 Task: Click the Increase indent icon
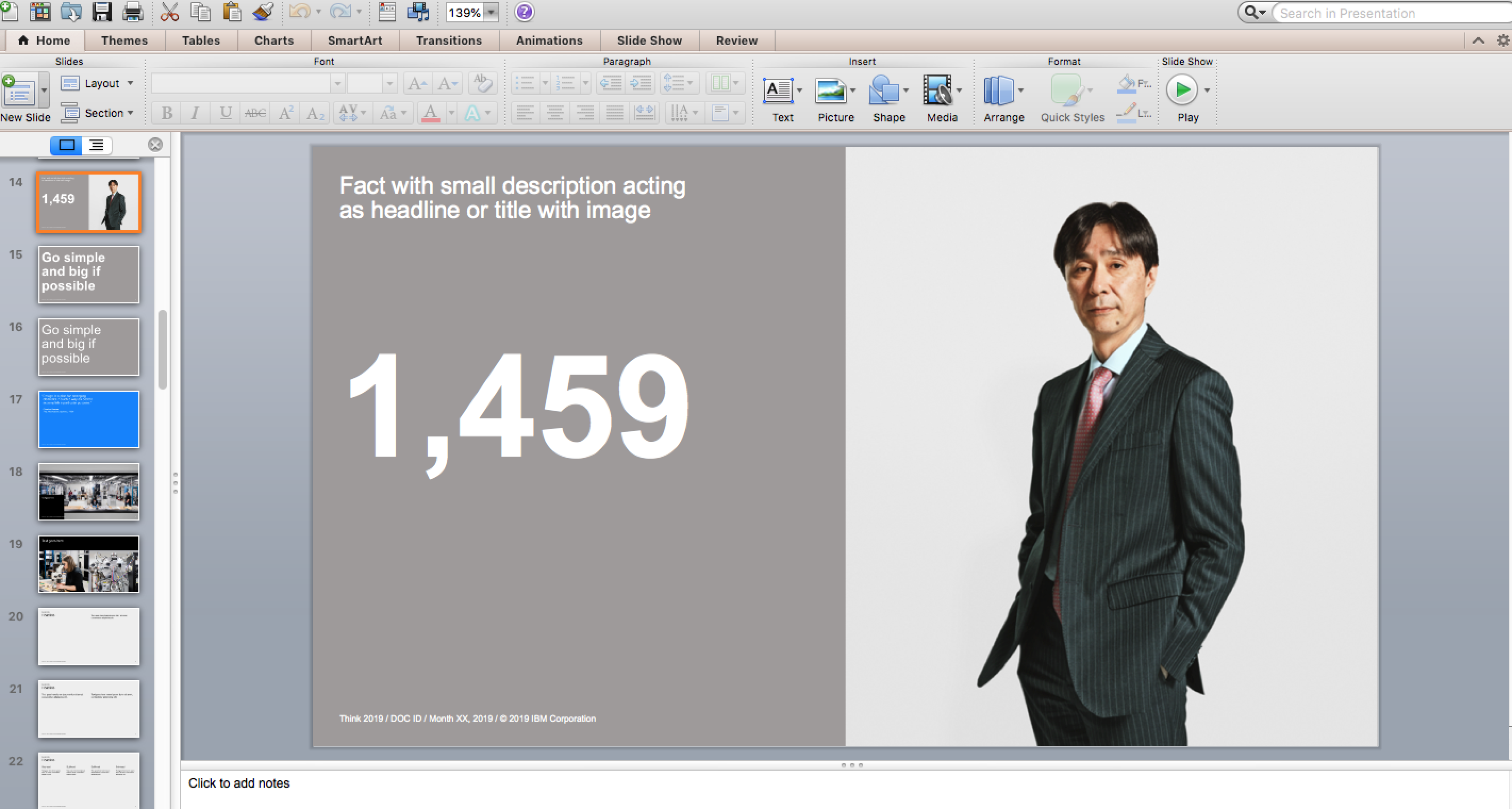pyautogui.click(x=641, y=83)
